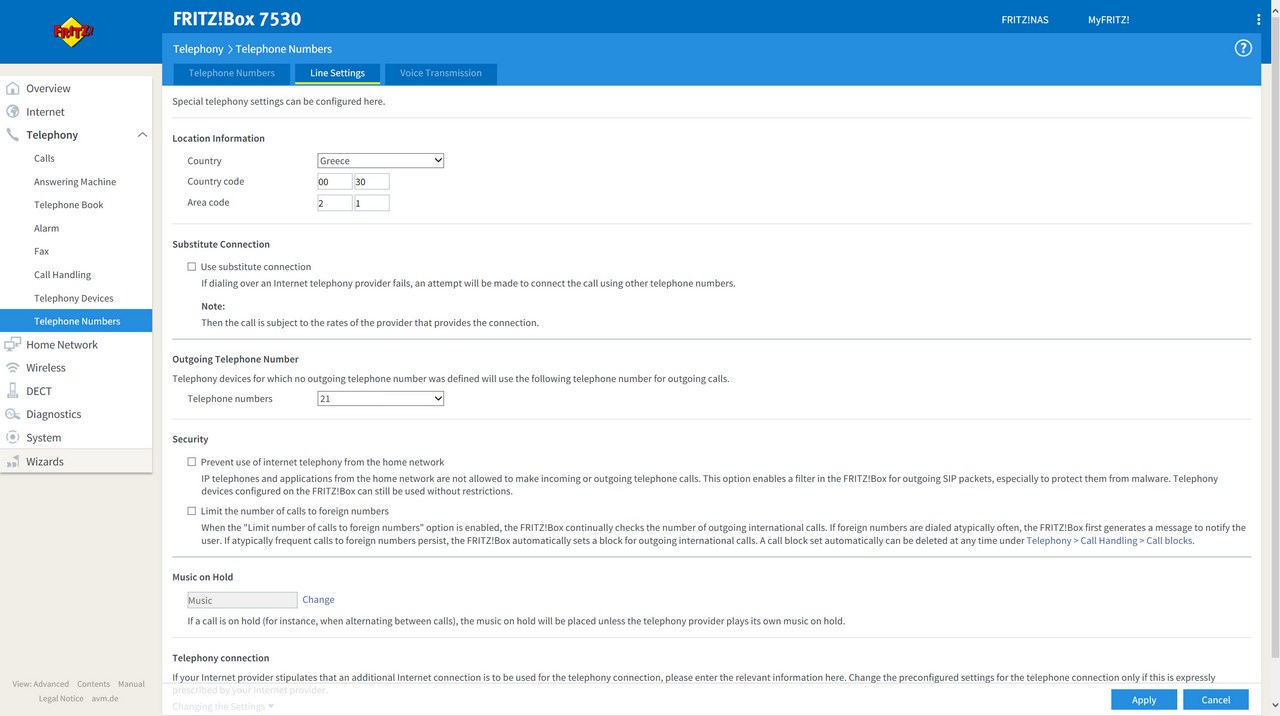This screenshot has height=716, width=1280.
Task: Tick Prevent use of internet telephony checkbox
Action: coord(192,462)
